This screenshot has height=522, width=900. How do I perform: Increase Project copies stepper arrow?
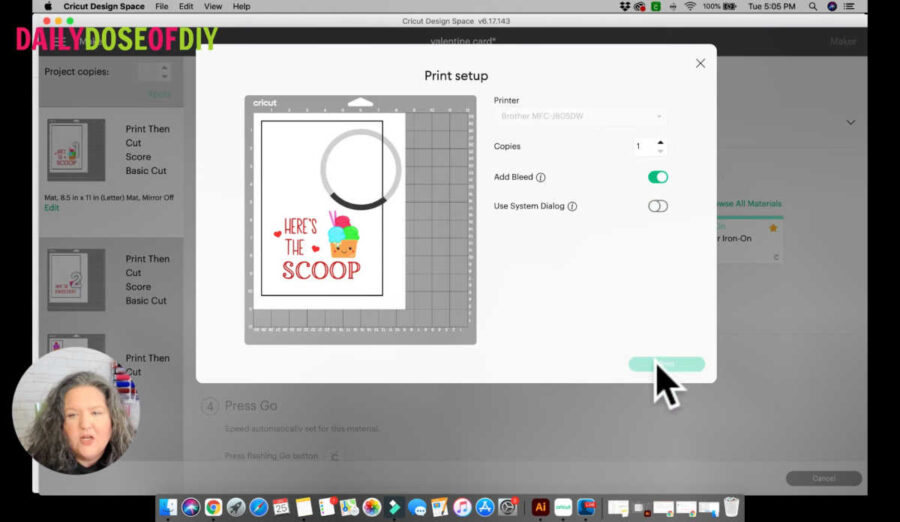[165, 68]
